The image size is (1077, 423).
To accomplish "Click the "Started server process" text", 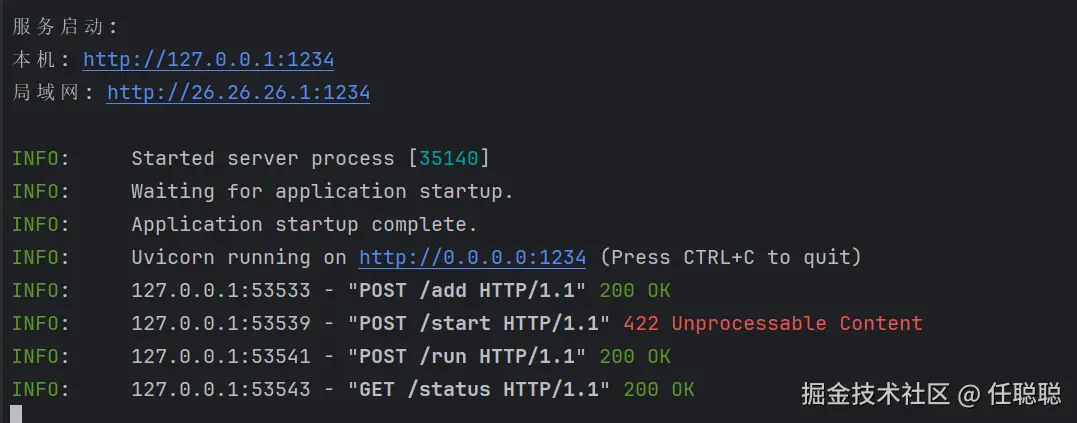I will 262,158.
